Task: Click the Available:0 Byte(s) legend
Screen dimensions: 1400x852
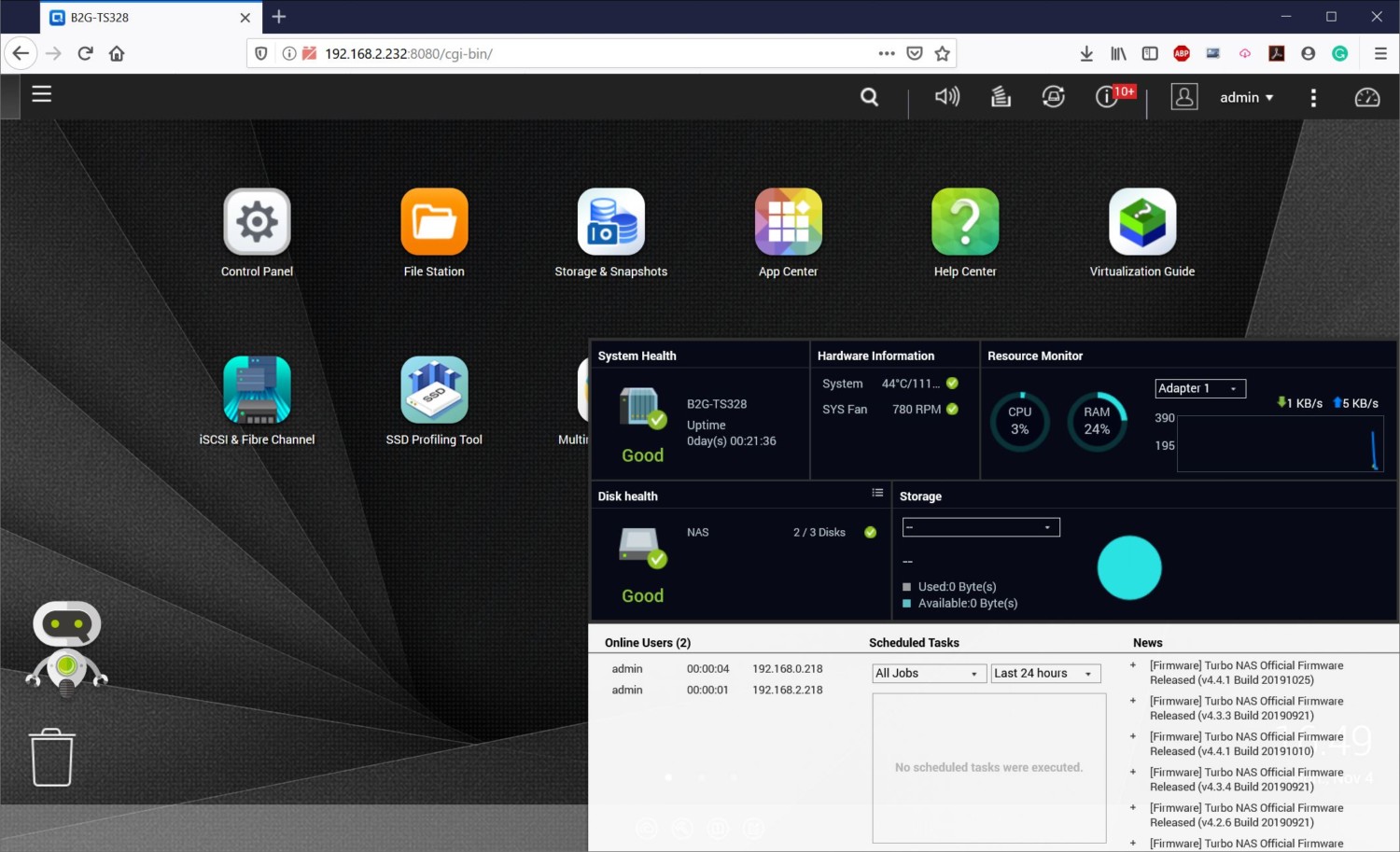Action: (x=959, y=604)
